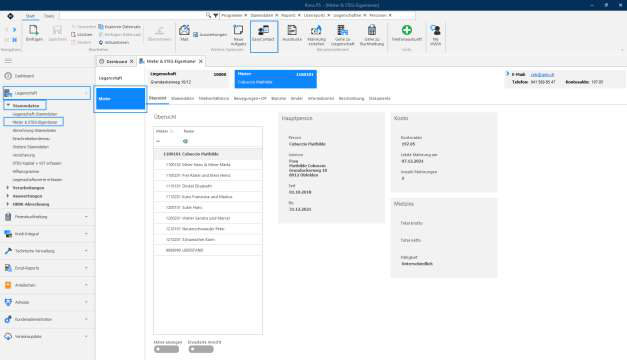Select the blue Mieter side panel entry

click(x=120, y=98)
